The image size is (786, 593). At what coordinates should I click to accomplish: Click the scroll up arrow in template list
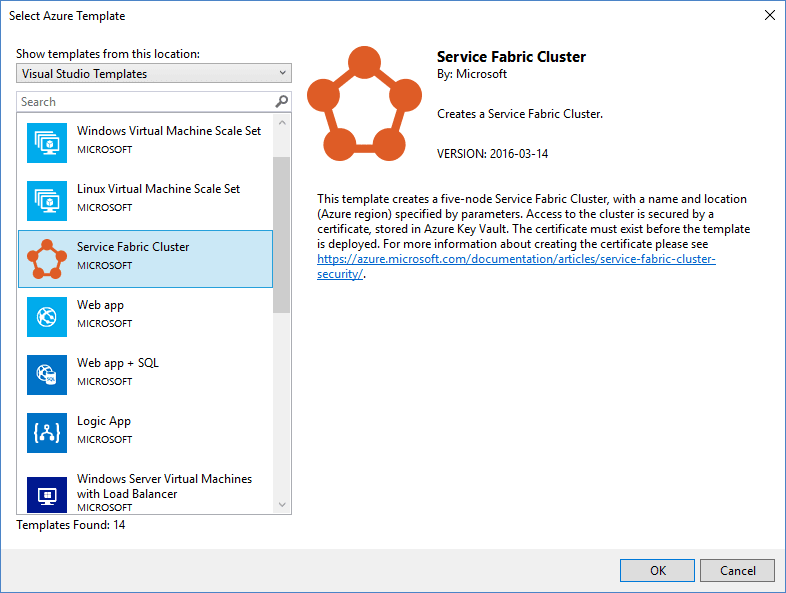pyautogui.click(x=282, y=123)
